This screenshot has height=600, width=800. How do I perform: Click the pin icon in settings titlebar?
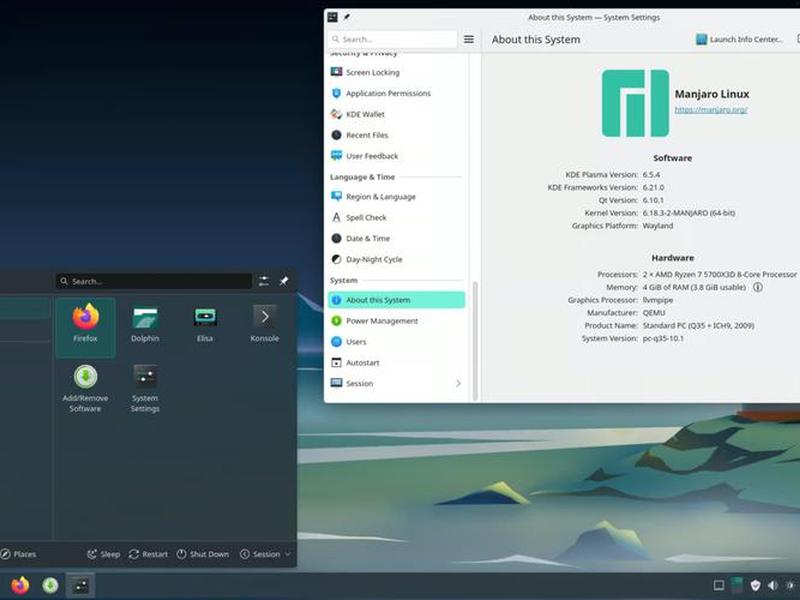(x=347, y=17)
